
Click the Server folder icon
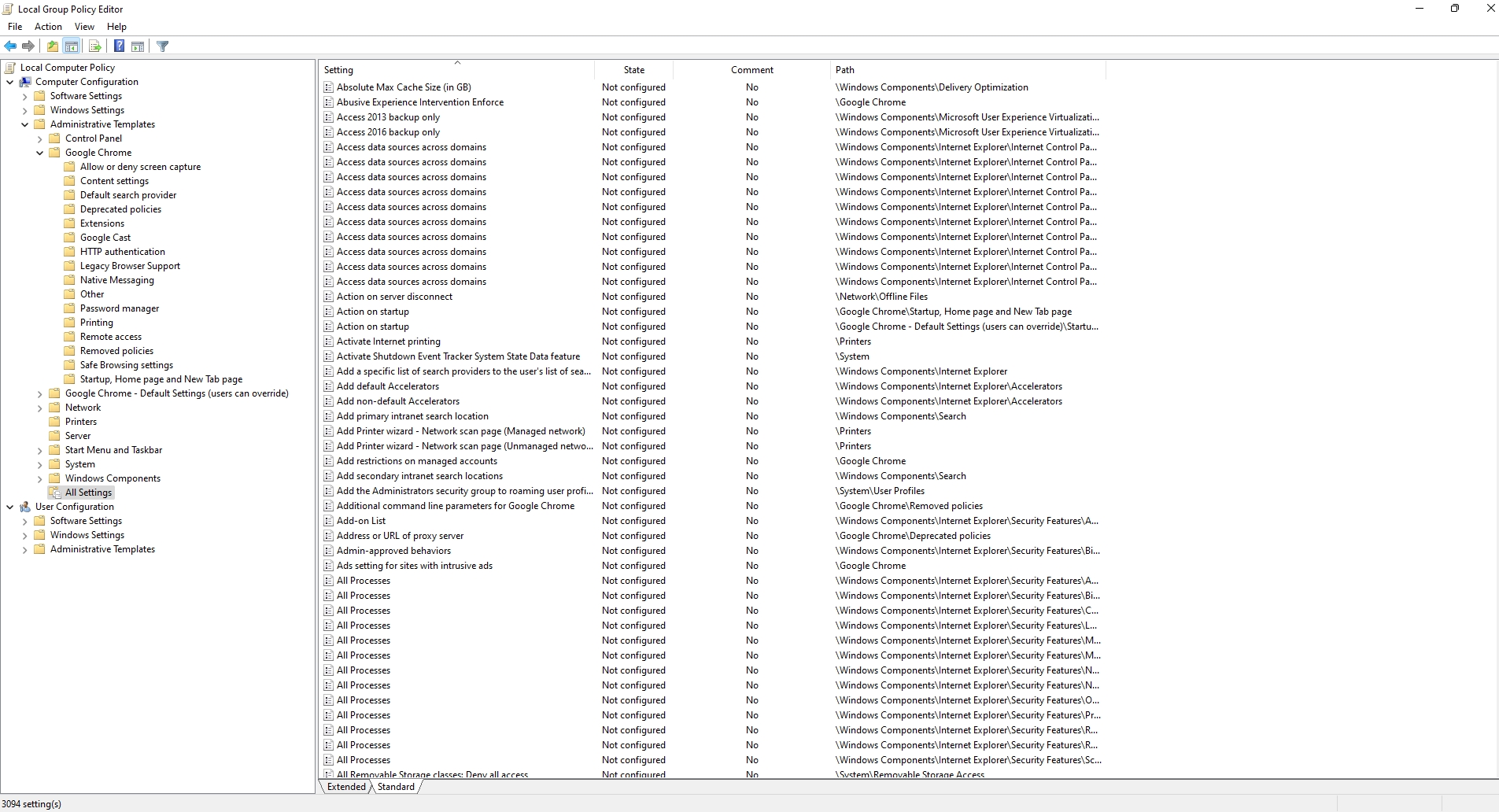coord(55,436)
